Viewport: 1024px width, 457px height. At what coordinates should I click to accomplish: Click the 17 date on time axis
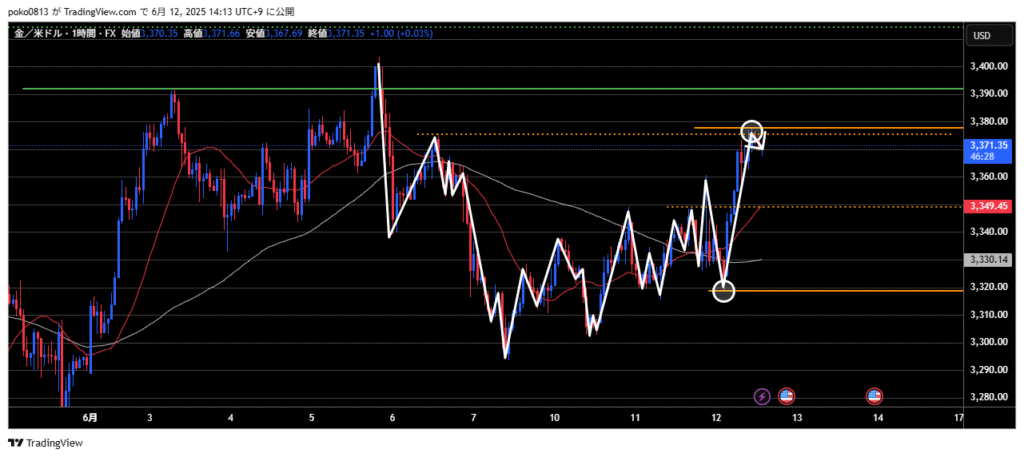click(958, 417)
